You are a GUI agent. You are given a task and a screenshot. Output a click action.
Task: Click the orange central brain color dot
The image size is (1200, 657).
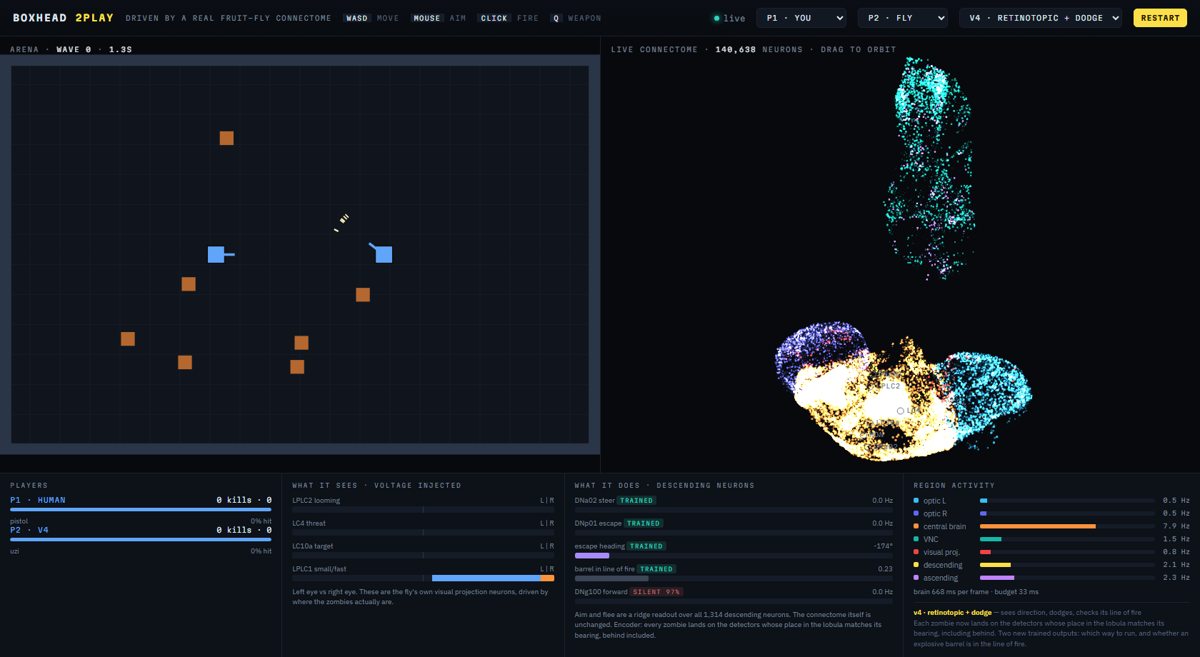pos(916,526)
